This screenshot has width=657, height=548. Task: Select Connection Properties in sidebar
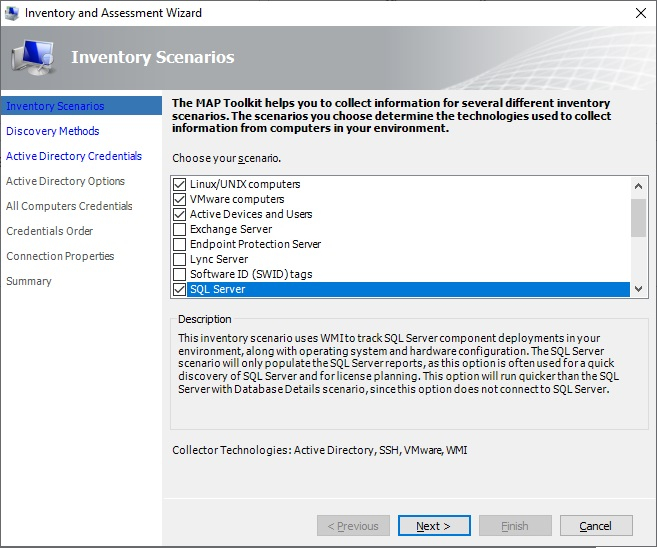pyautogui.click(x=60, y=256)
